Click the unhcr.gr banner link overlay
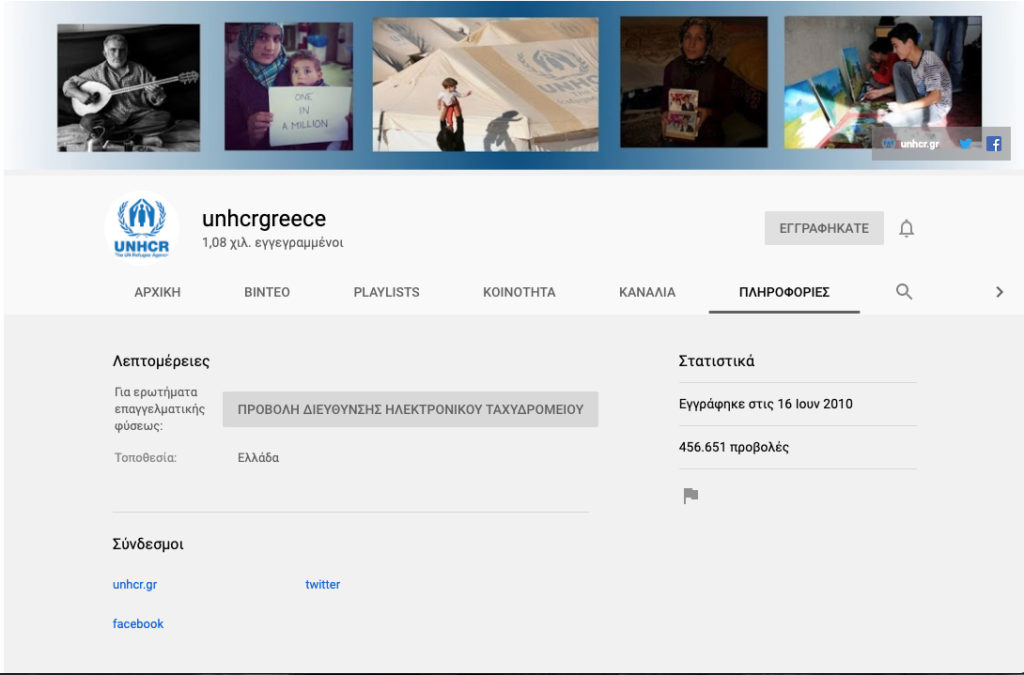This screenshot has height=675, width=1024. click(910, 144)
